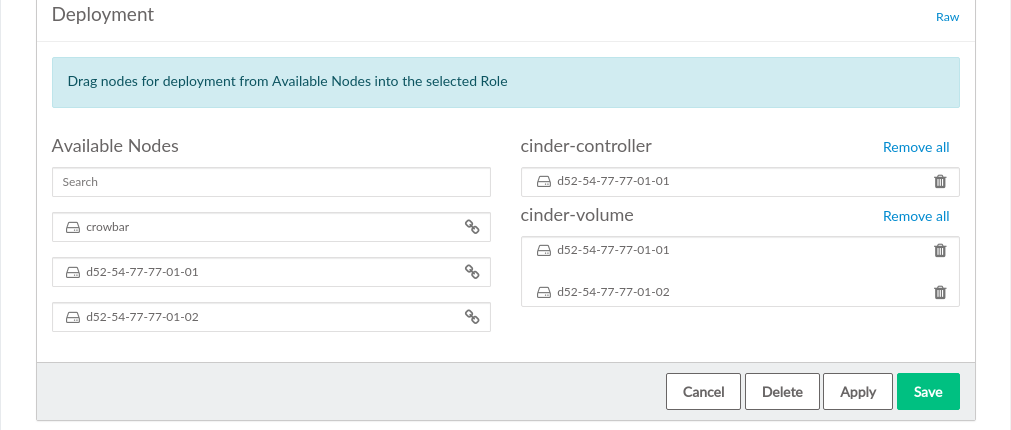
Task: Click link icon for available node d52-54-77-77-01-02
Action: coord(472,317)
